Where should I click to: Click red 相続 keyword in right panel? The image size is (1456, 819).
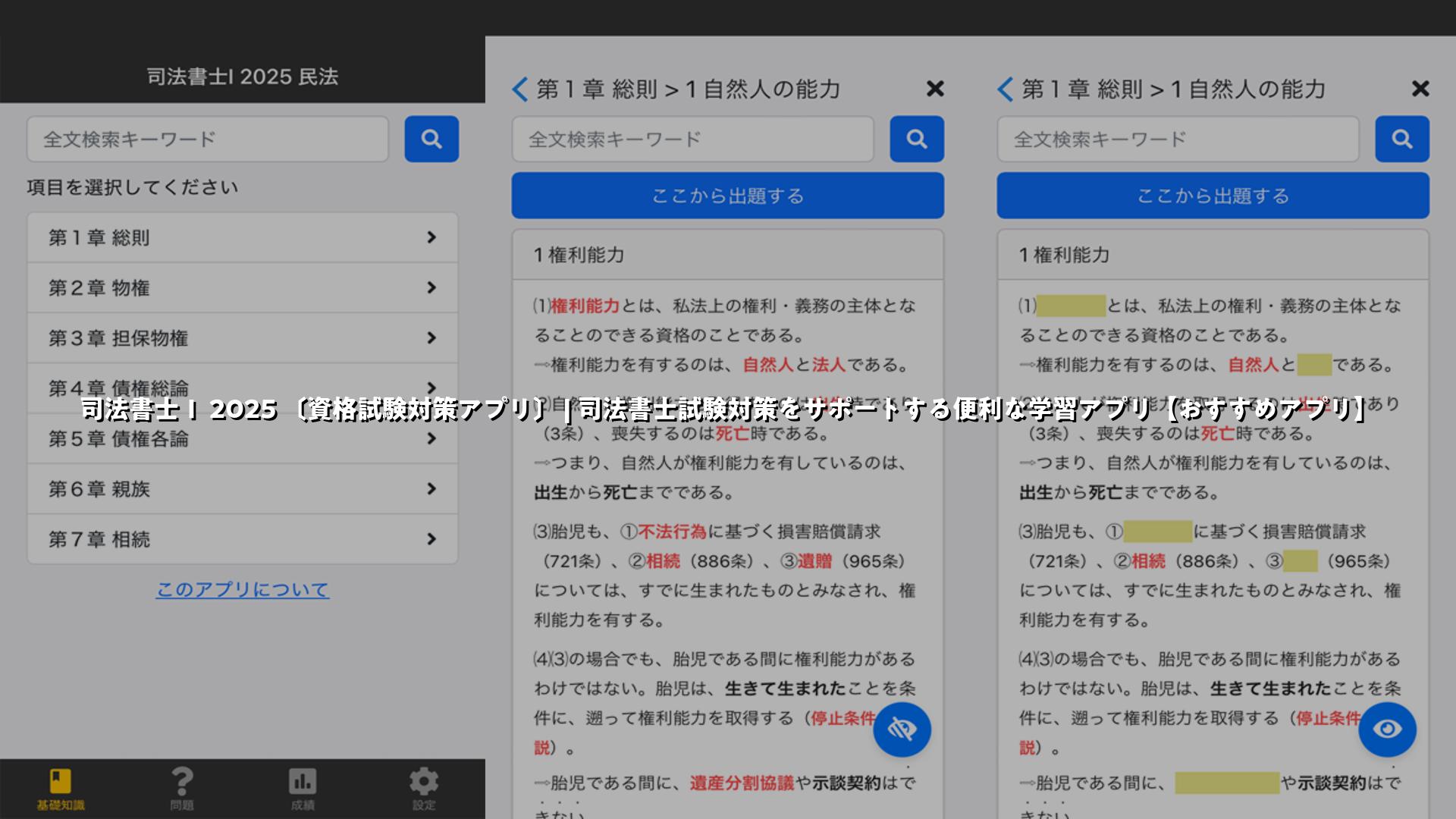point(1148,561)
